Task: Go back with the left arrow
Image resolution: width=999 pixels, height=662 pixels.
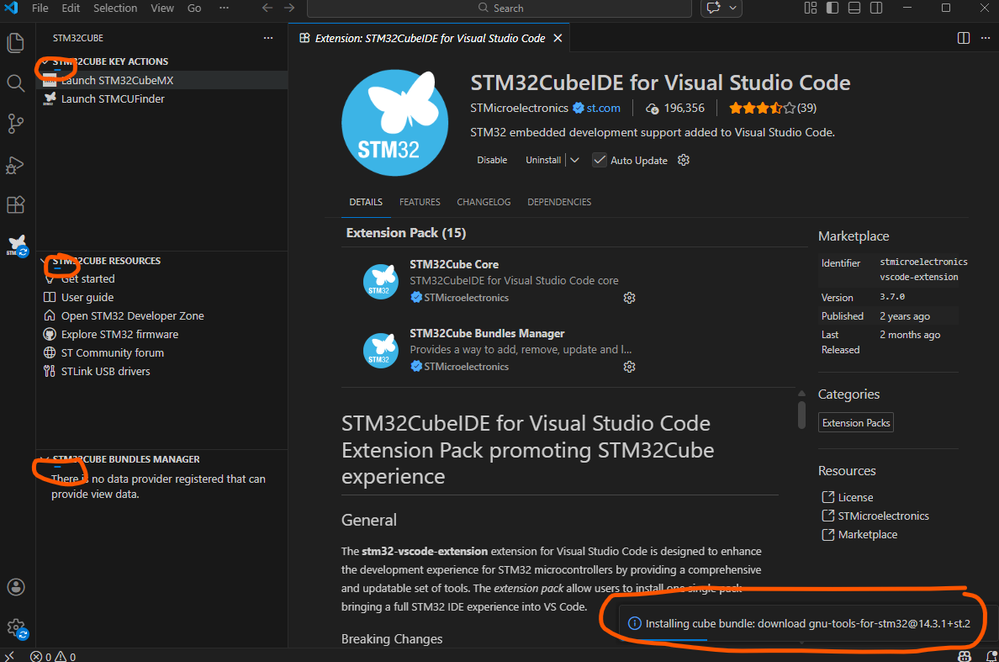Action: coord(268,8)
